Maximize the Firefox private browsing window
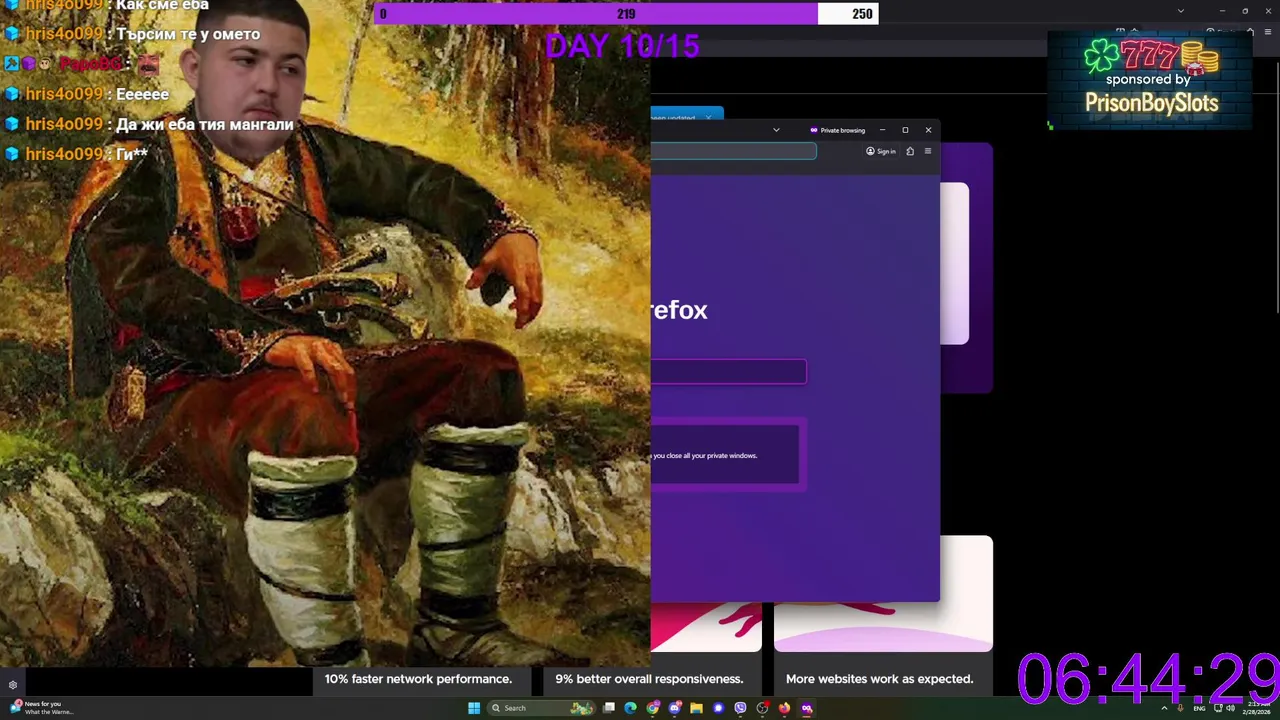 (905, 130)
